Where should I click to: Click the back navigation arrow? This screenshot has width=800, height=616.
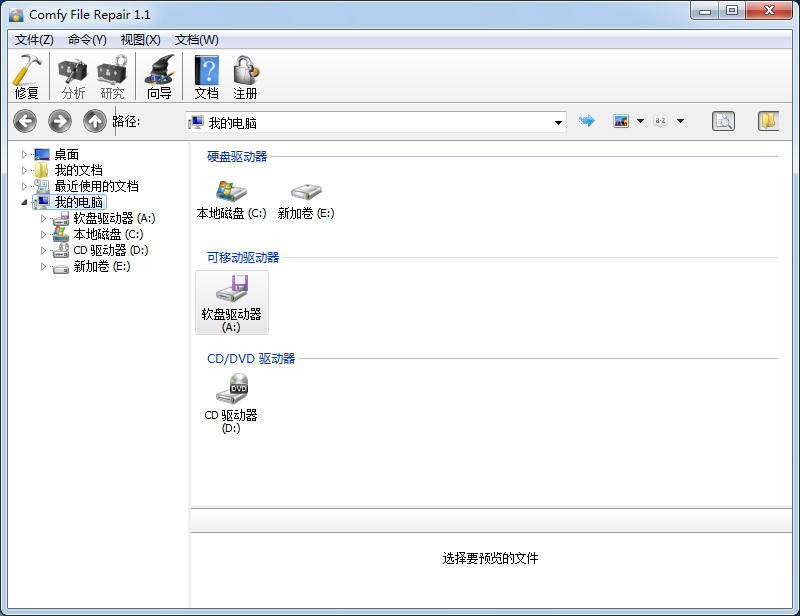tap(24, 121)
